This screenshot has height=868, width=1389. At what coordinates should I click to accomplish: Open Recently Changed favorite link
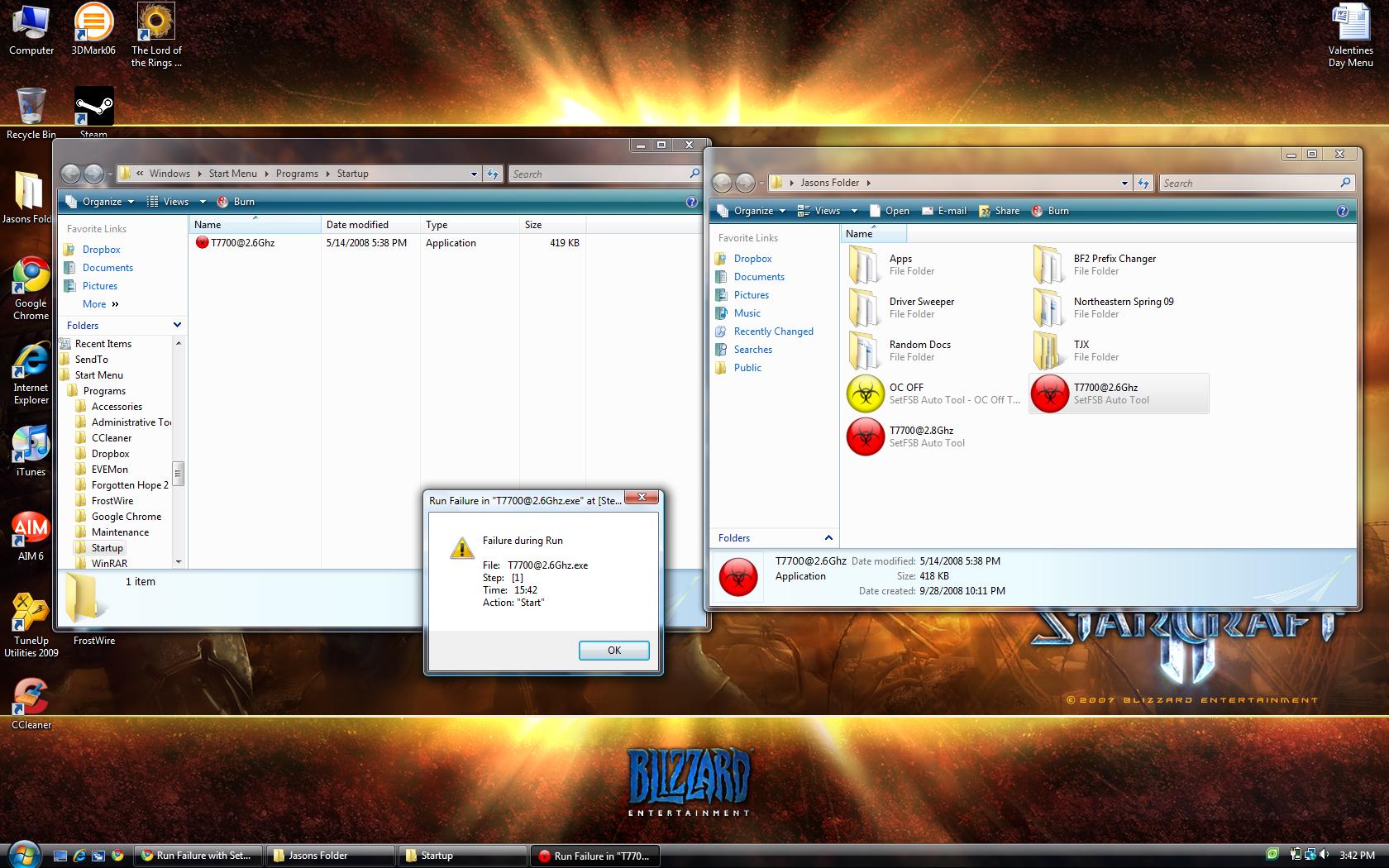(x=773, y=331)
